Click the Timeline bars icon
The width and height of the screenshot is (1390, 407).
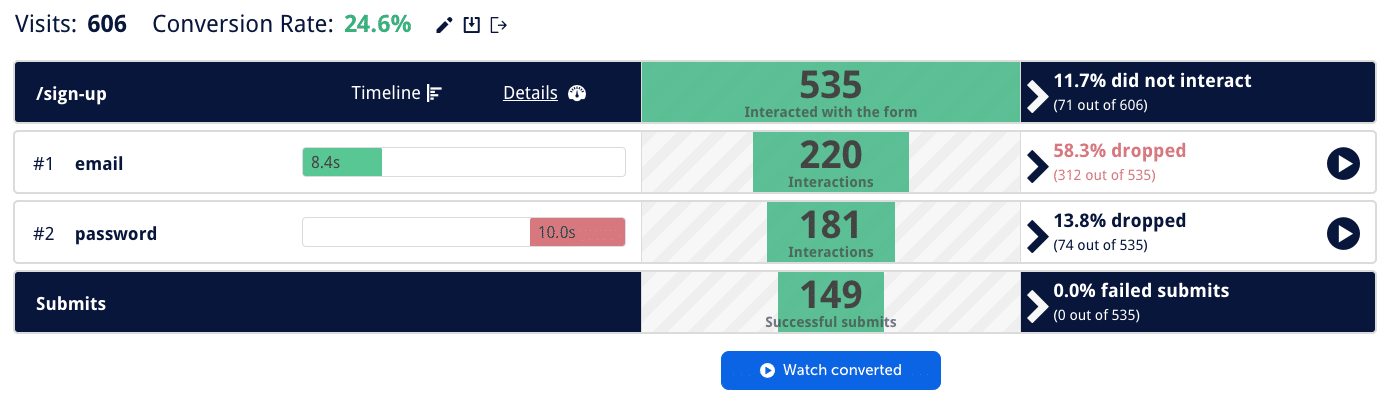tap(434, 93)
